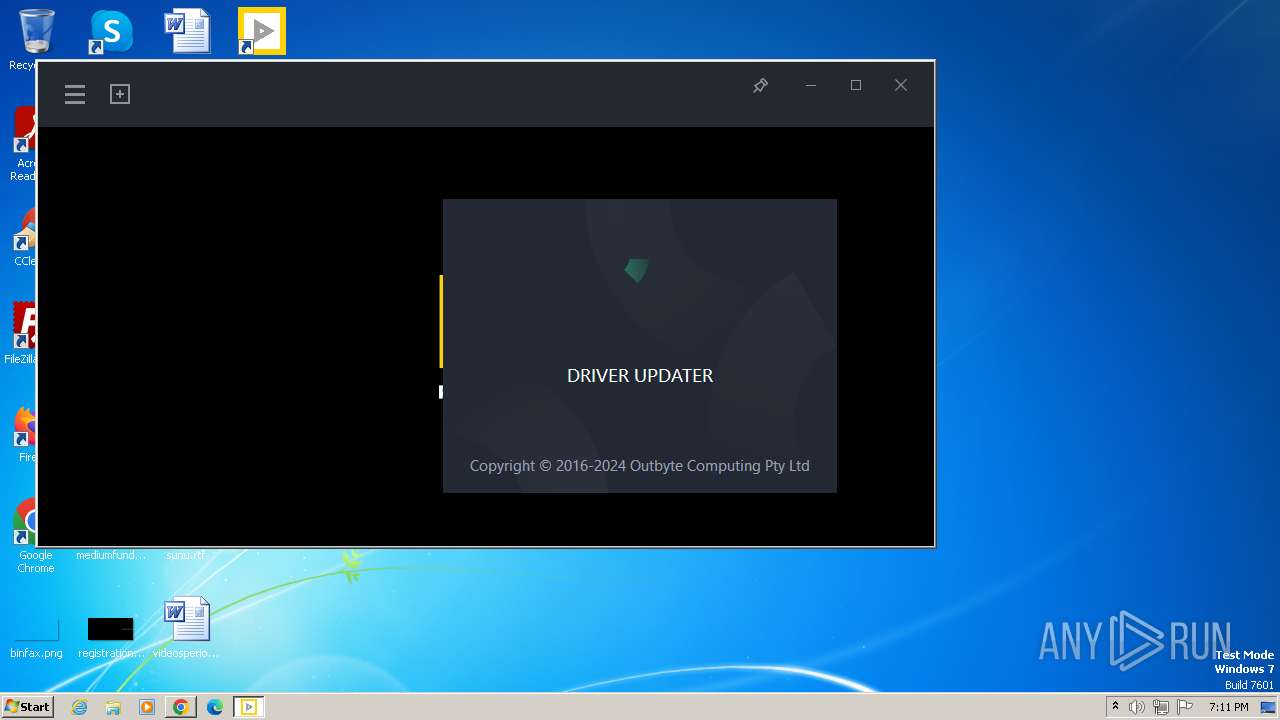This screenshot has height=720, width=1280.
Task: Click the Outbyte Computing copyright text
Action: pyautogui.click(x=640, y=466)
